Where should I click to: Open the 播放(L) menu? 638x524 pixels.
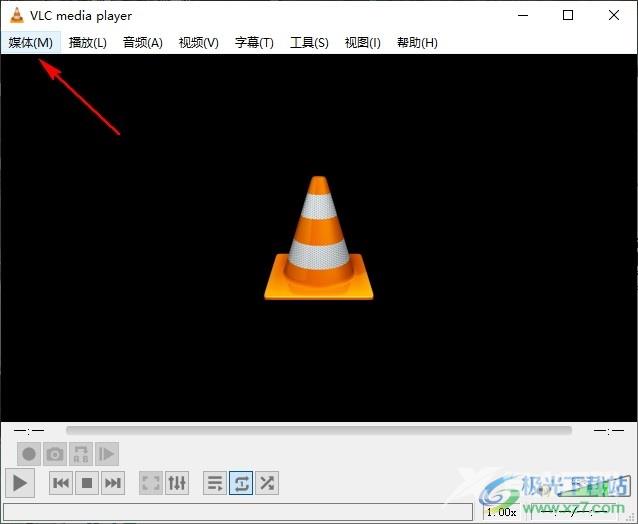point(87,42)
